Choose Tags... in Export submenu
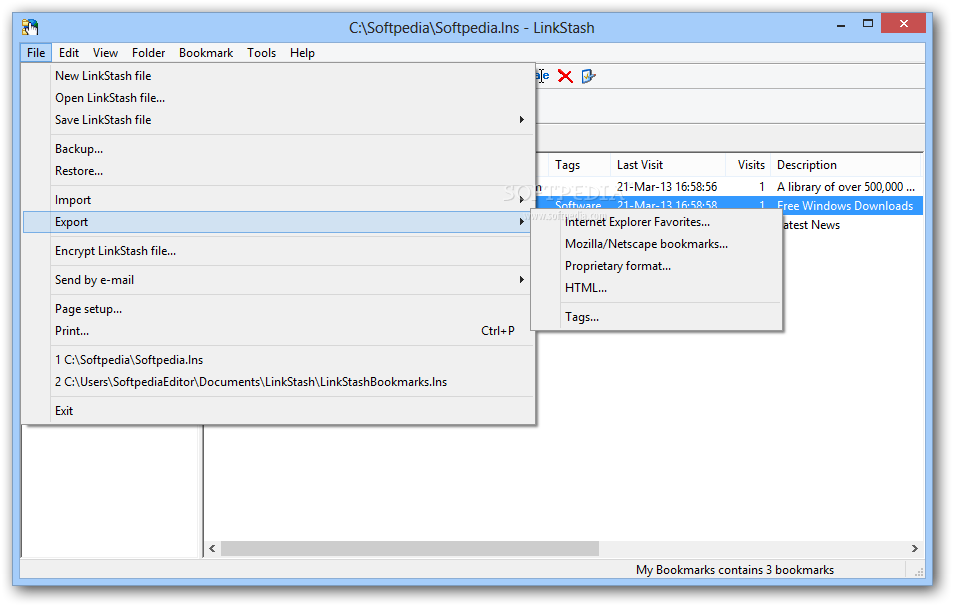Viewport: 953px width, 606px height. pyautogui.click(x=656, y=317)
